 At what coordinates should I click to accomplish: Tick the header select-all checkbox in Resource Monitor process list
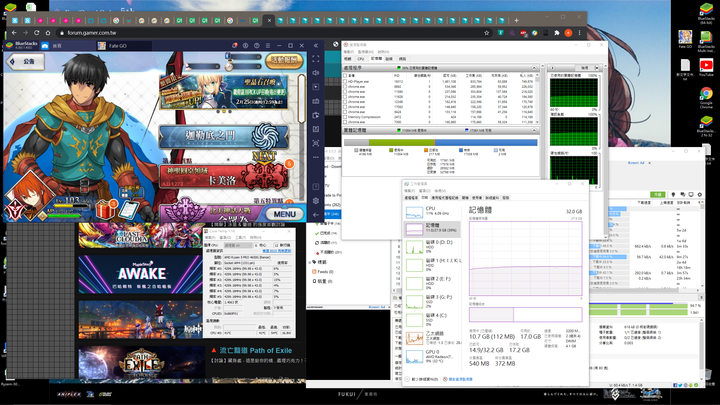pyautogui.click(x=345, y=75)
